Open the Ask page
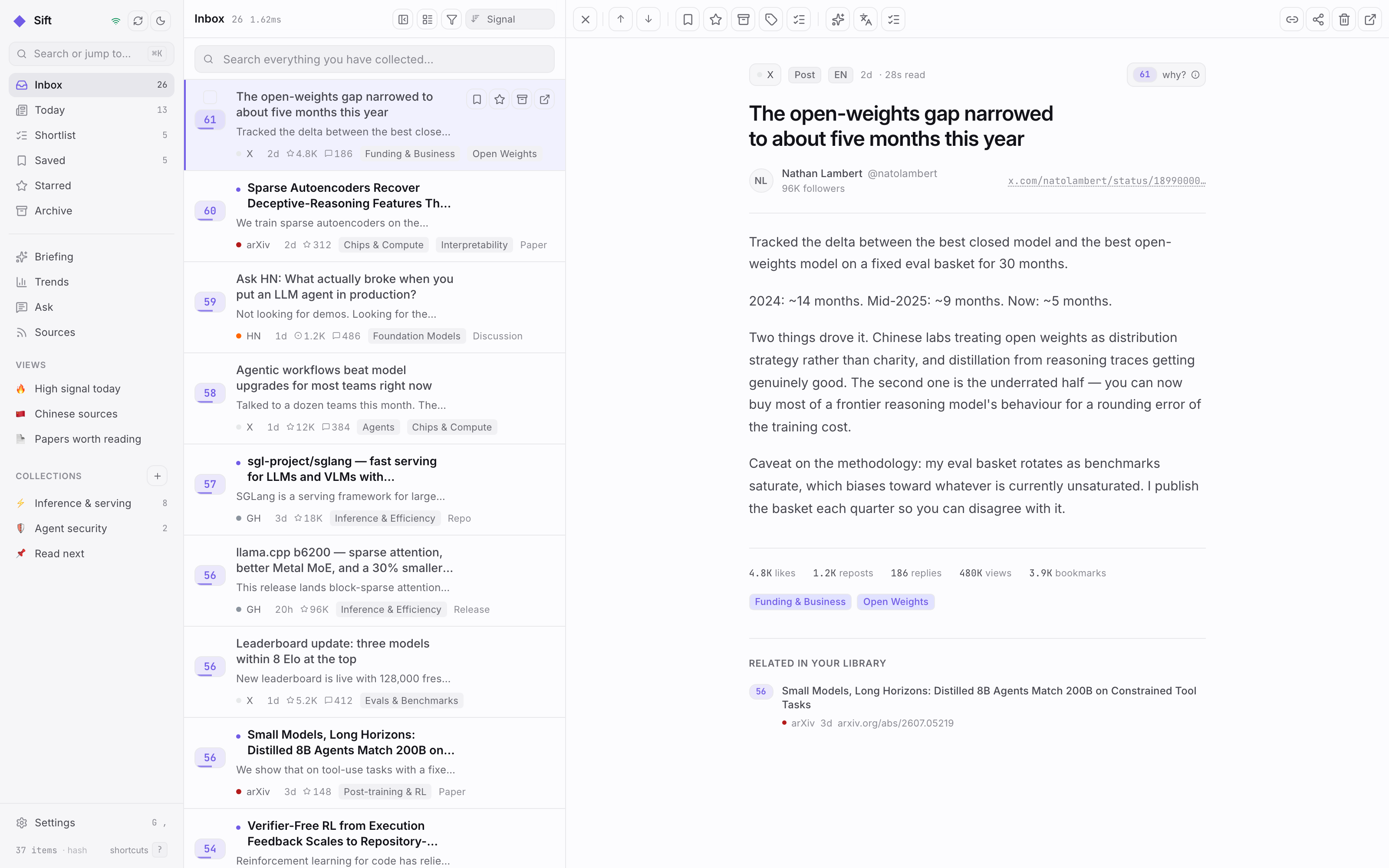 pos(91,307)
